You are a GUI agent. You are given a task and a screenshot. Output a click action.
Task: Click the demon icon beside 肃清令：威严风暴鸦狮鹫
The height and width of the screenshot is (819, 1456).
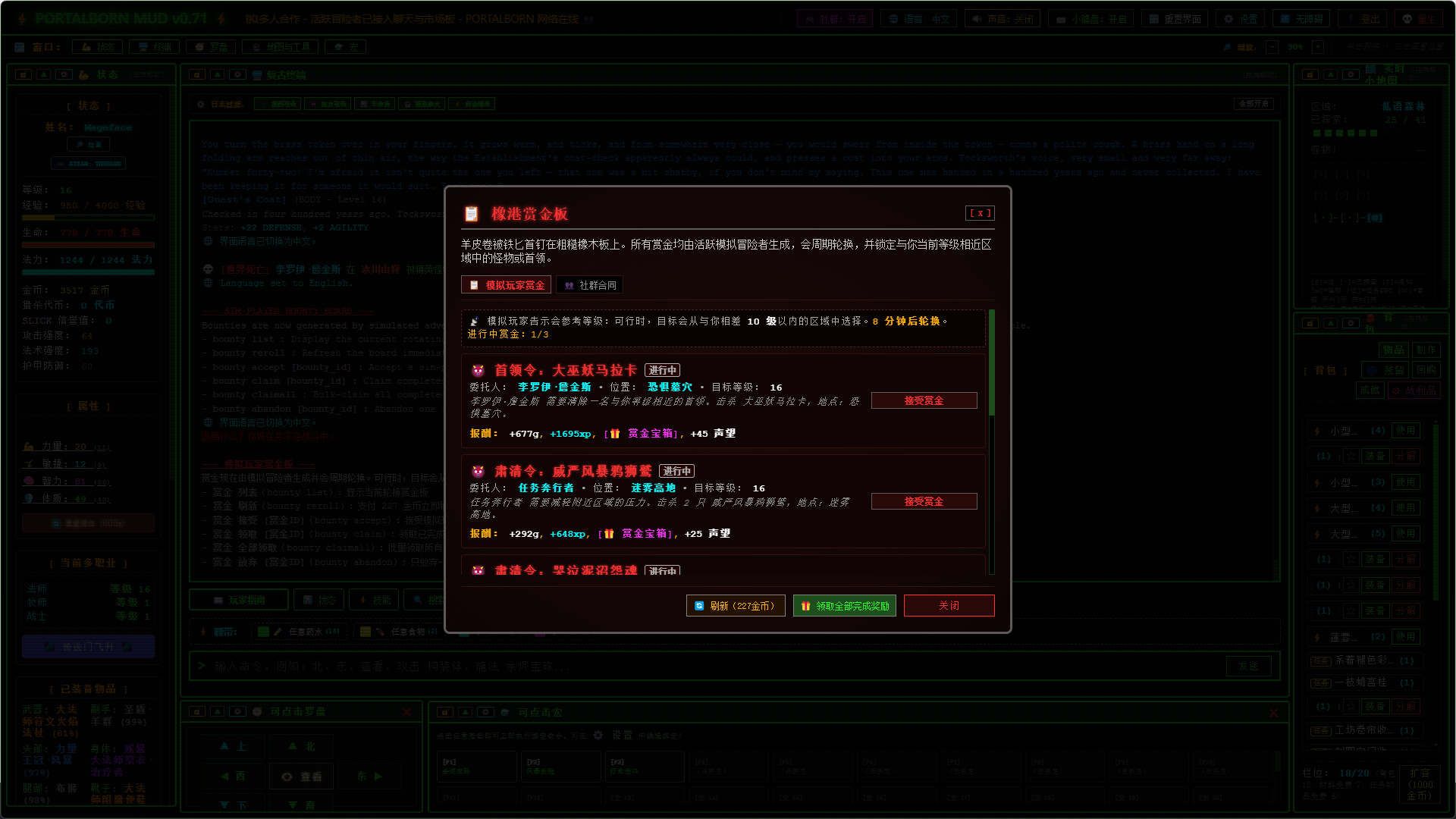click(478, 472)
